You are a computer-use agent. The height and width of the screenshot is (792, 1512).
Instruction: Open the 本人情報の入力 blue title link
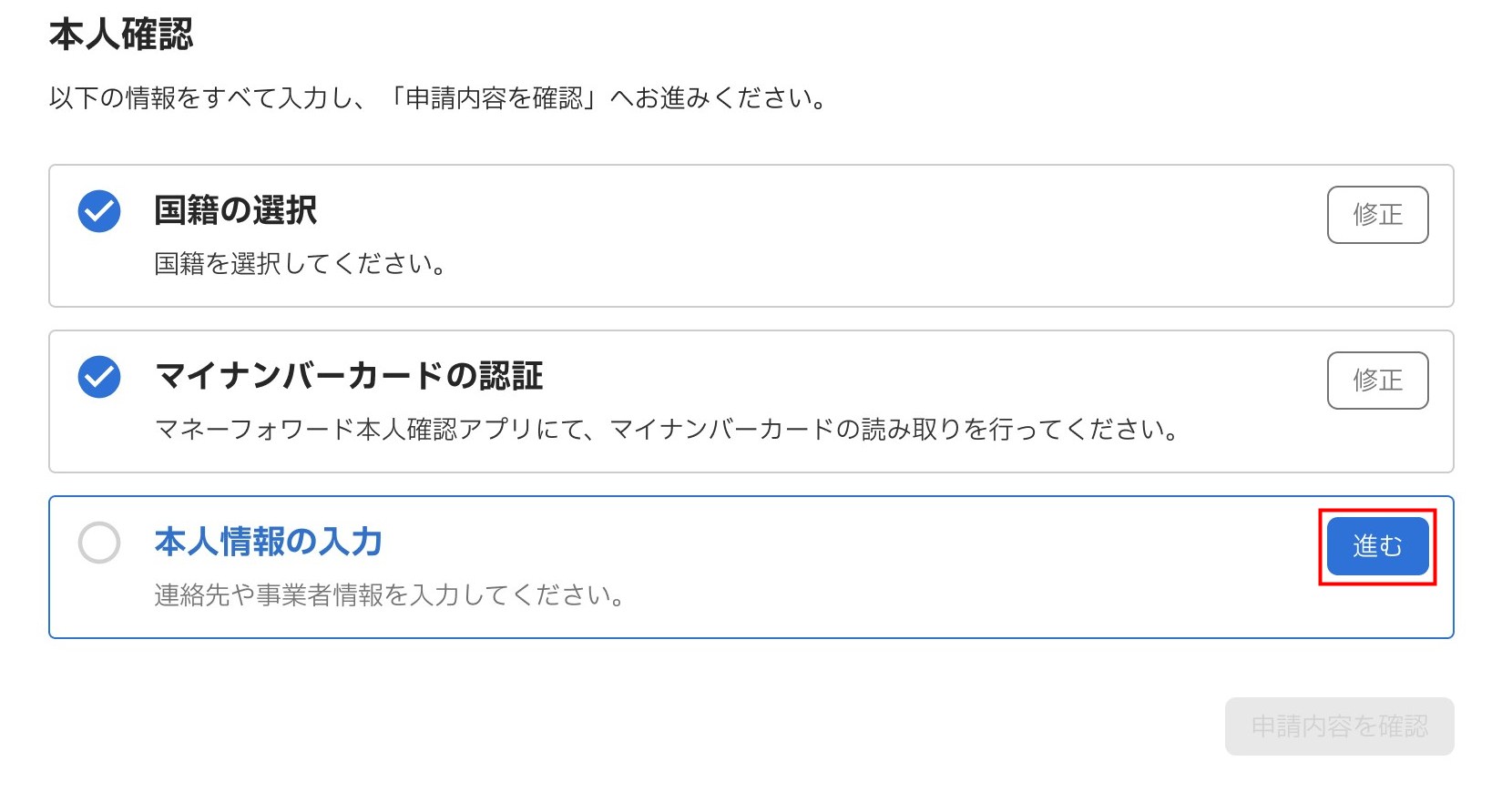[x=268, y=542]
